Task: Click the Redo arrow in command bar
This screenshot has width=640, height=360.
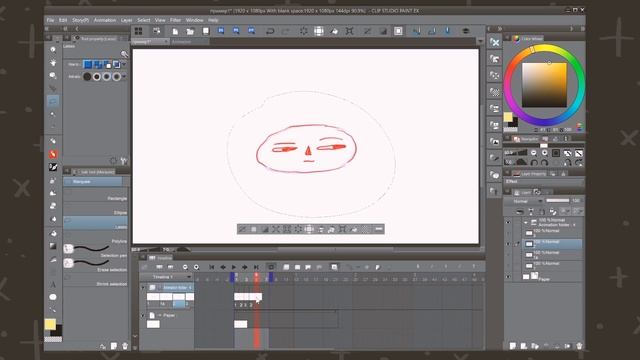Action: [x=286, y=31]
